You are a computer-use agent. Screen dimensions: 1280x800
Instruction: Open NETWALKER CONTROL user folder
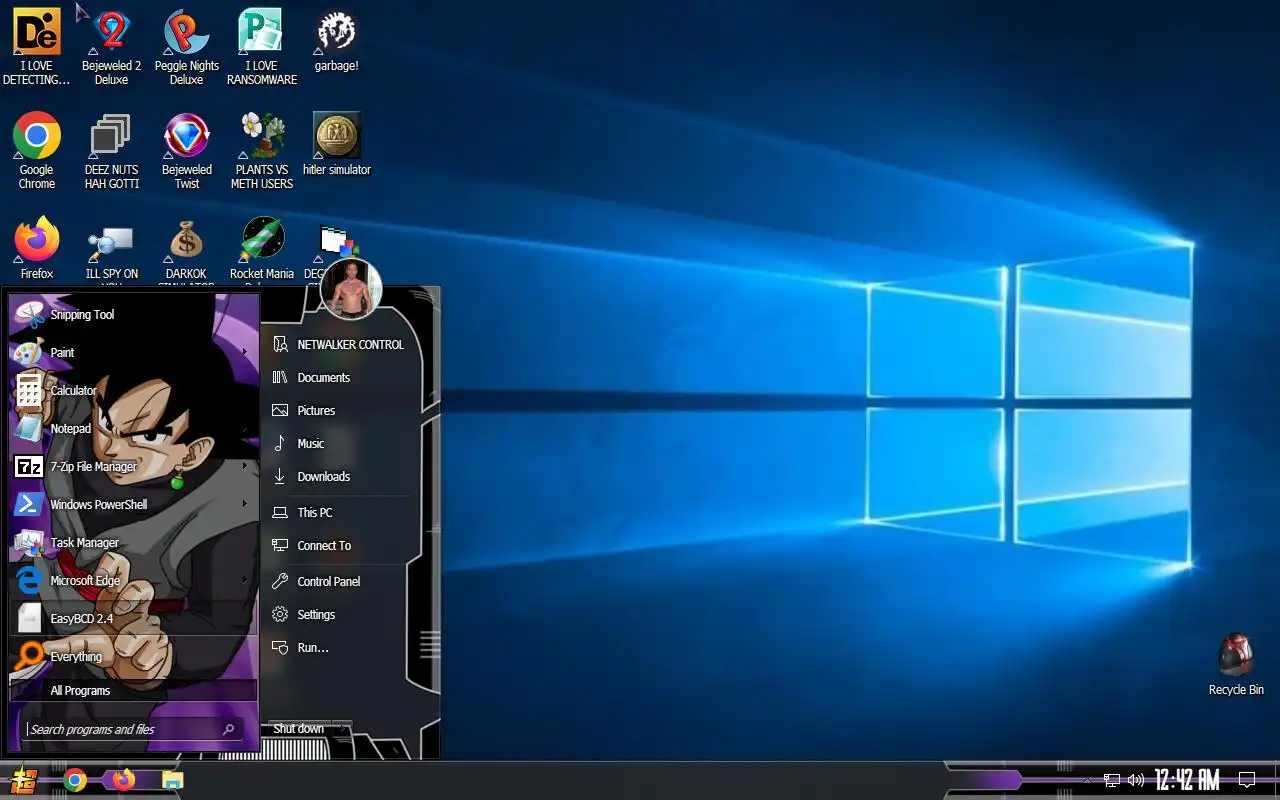[340, 345]
